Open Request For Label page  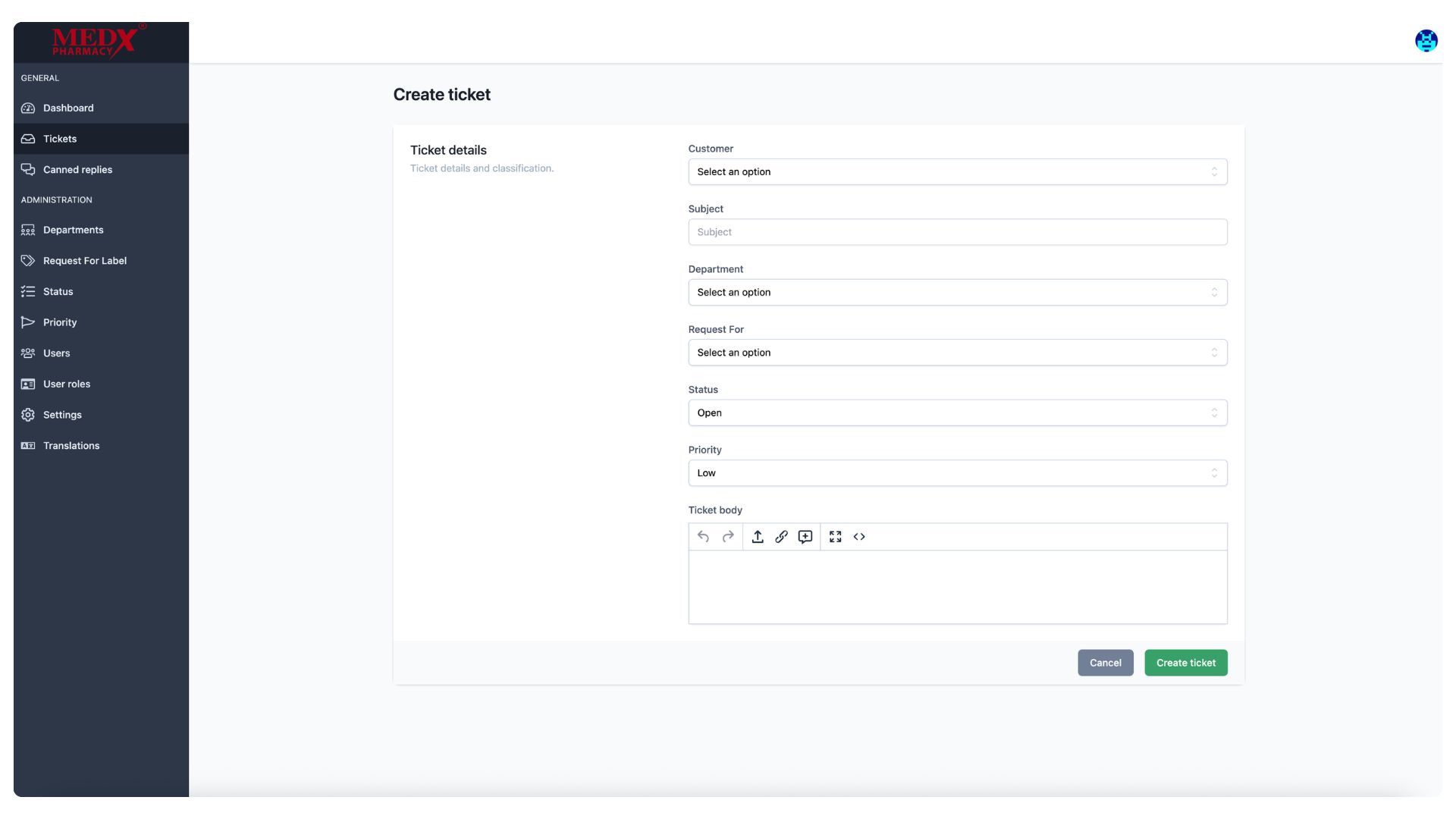pos(101,261)
